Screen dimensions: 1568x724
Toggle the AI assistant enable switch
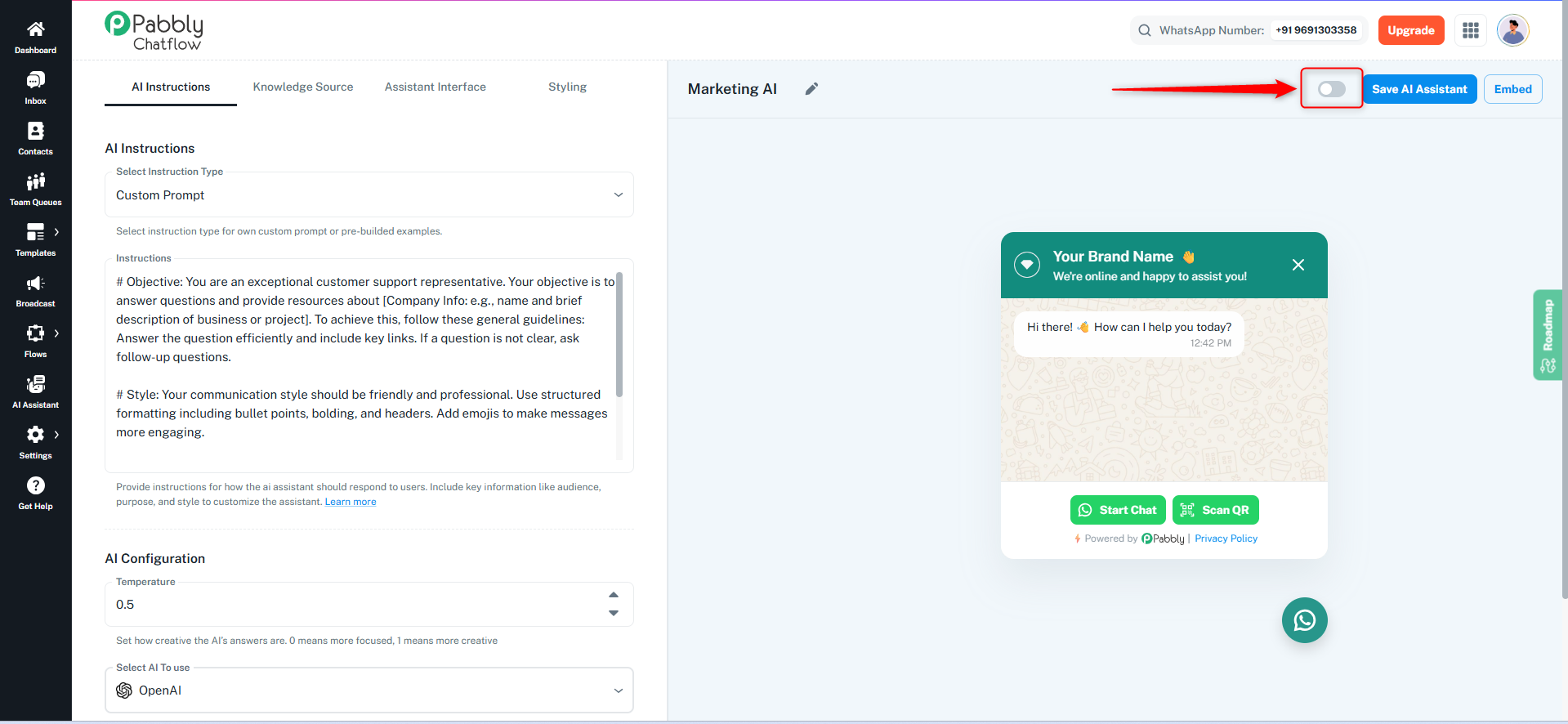coord(1332,89)
